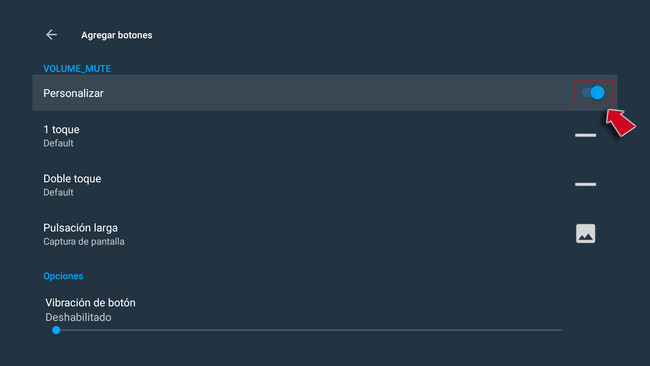The image size is (650, 366).
Task: Click the dash icon for 1 toque
Action: (585, 135)
